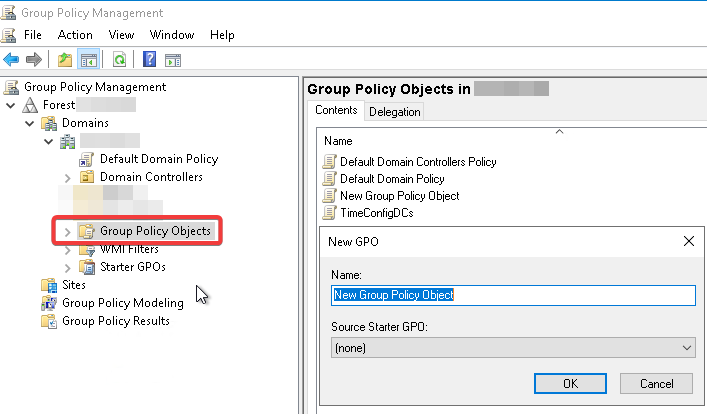The image size is (707, 414).
Task: Close the New GPO dialog
Action: tap(688, 242)
